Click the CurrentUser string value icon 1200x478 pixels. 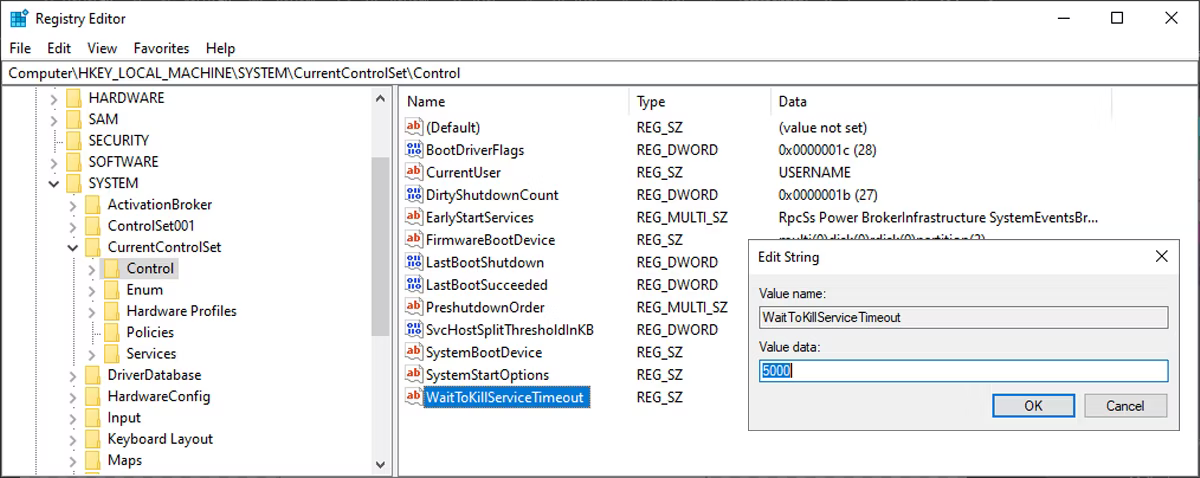point(414,172)
